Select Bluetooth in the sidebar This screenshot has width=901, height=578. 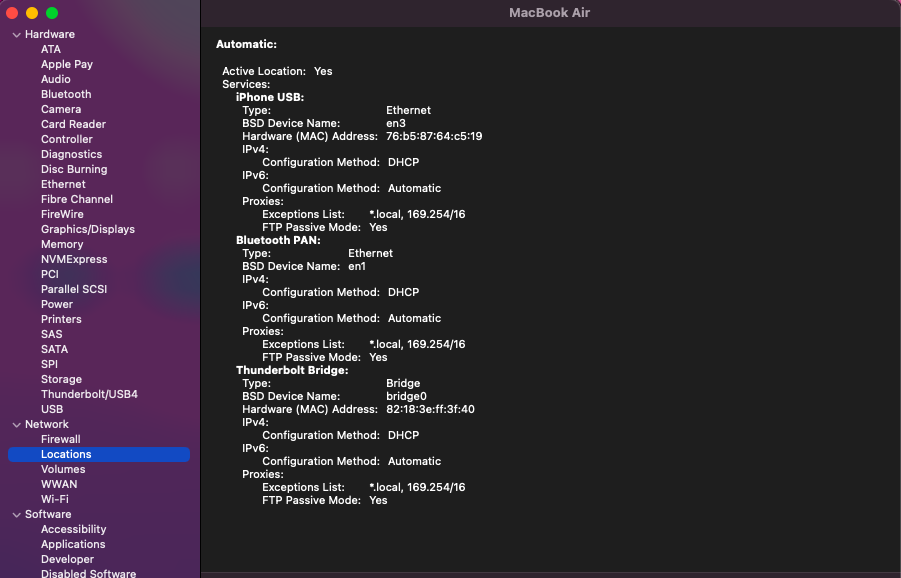pyautogui.click(x=66, y=94)
